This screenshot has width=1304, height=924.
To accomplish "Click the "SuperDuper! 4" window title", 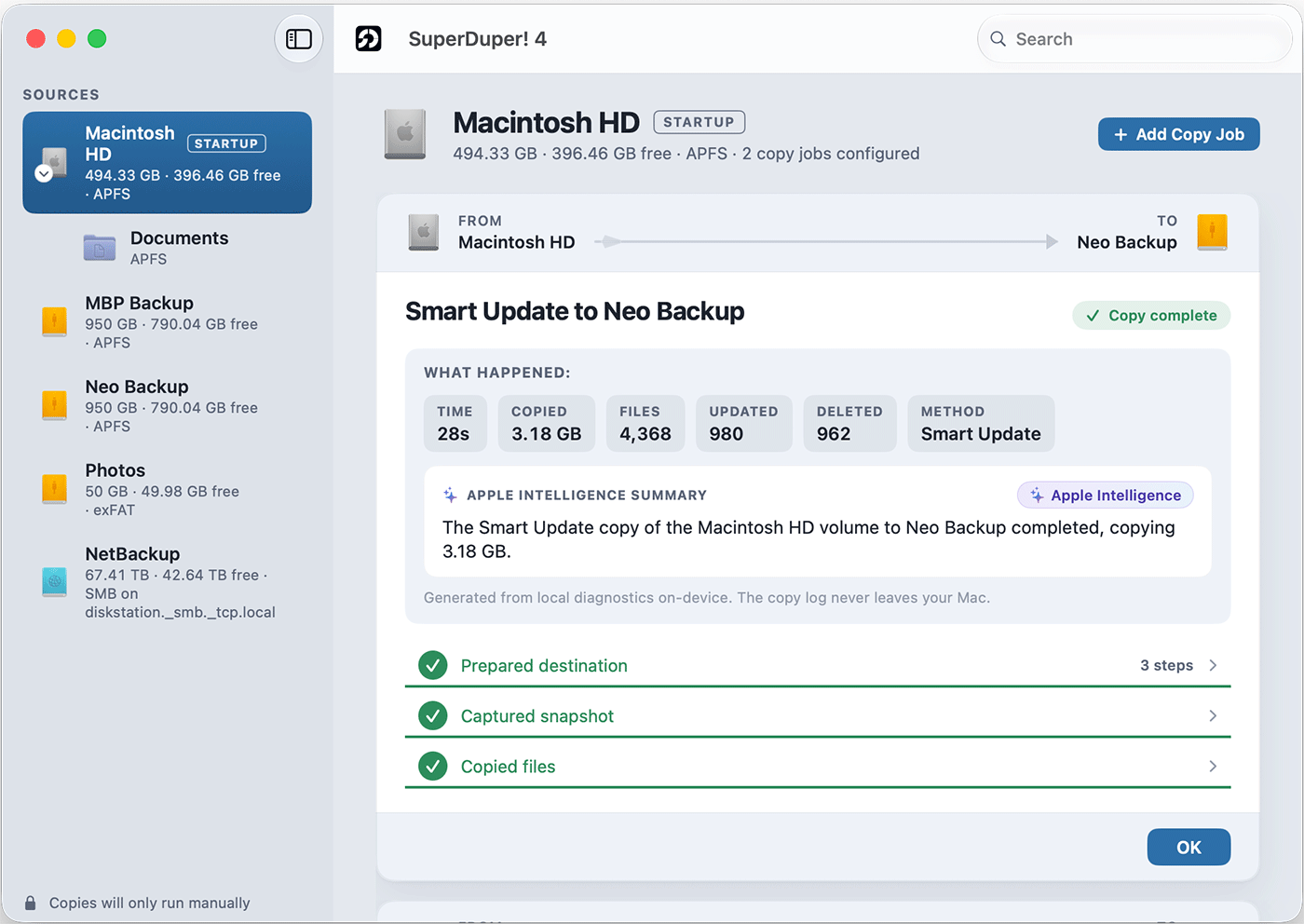I will tap(478, 39).
